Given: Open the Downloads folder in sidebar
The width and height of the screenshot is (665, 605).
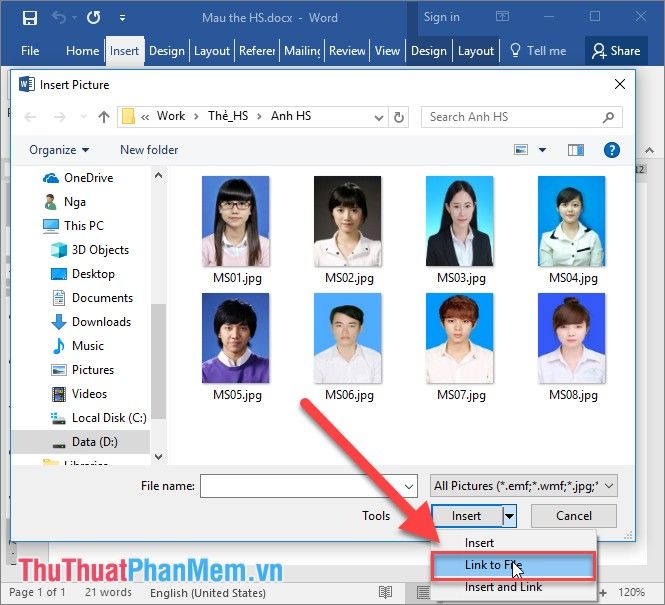Looking at the screenshot, I should click(x=101, y=322).
